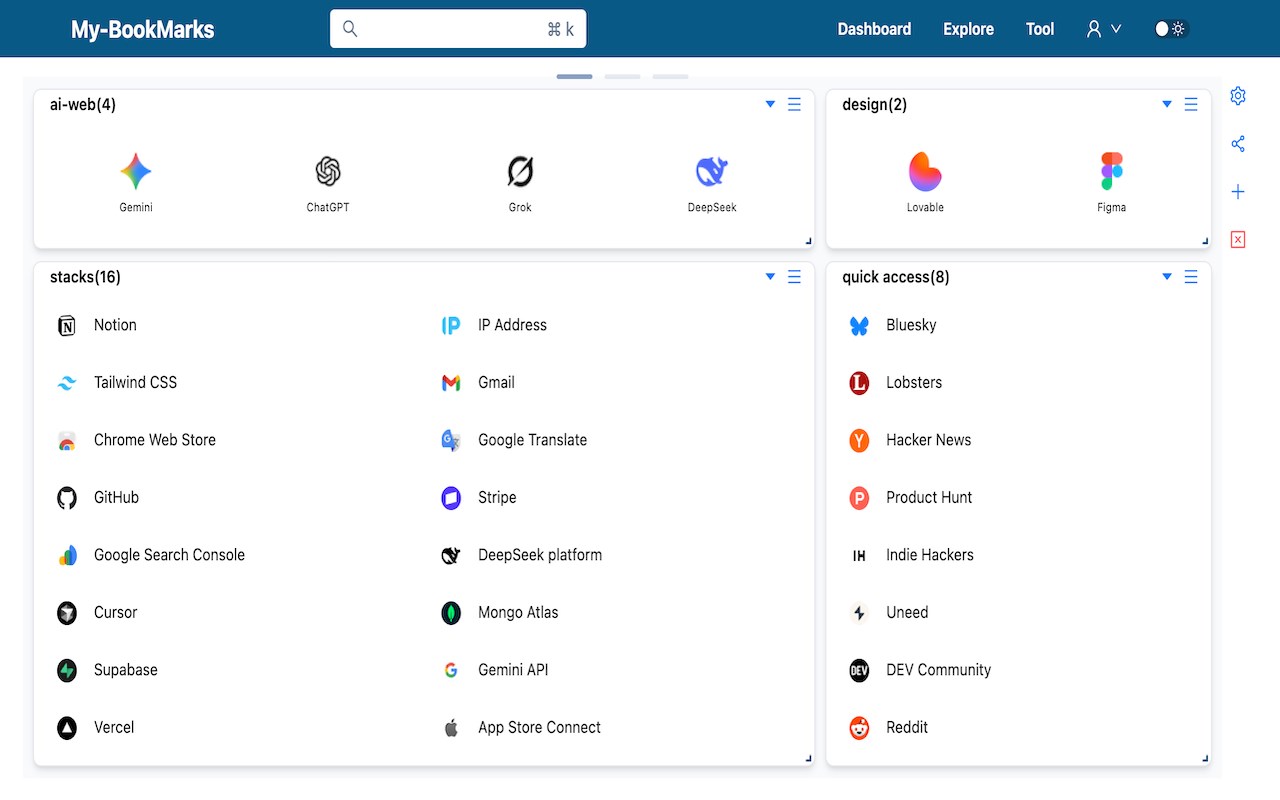Open the Explore menu item

(x=968, y=29)
